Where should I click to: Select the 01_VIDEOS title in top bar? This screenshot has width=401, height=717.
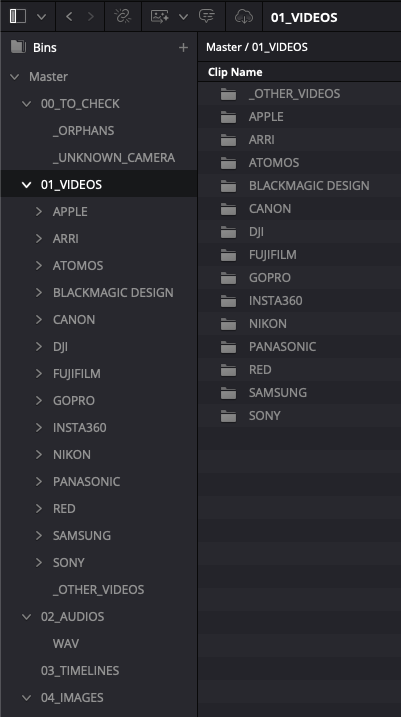(x=304, y=17)
